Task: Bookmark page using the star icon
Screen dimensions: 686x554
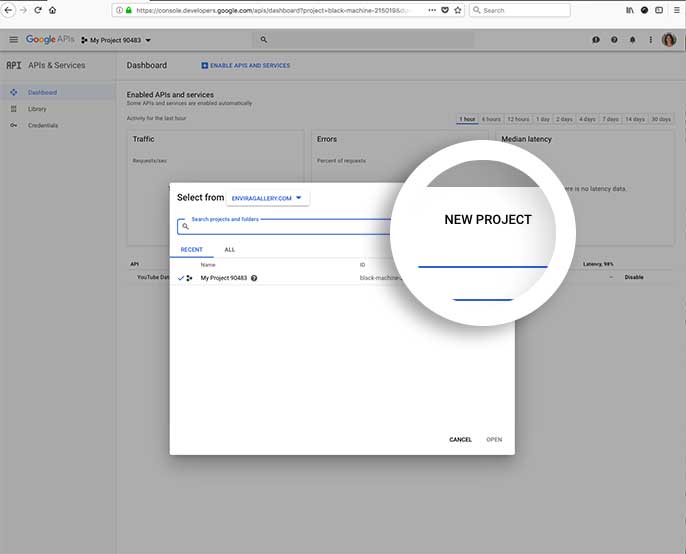Action: coord(457,10)
